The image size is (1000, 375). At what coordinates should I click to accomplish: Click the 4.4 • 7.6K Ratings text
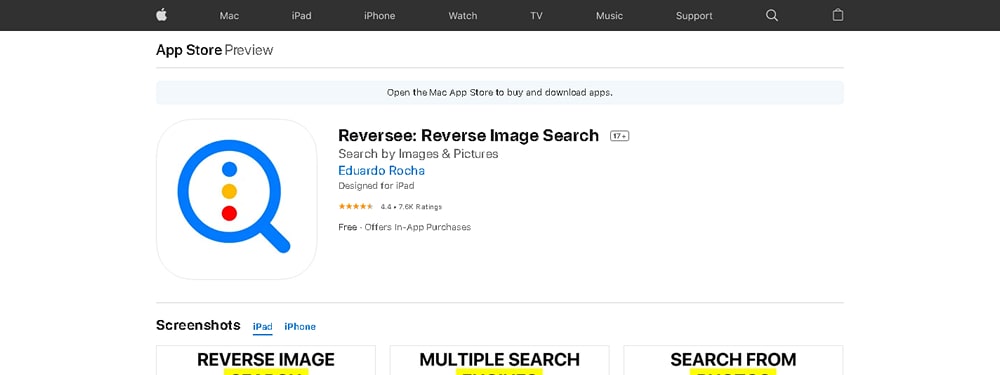click(411, 207)
